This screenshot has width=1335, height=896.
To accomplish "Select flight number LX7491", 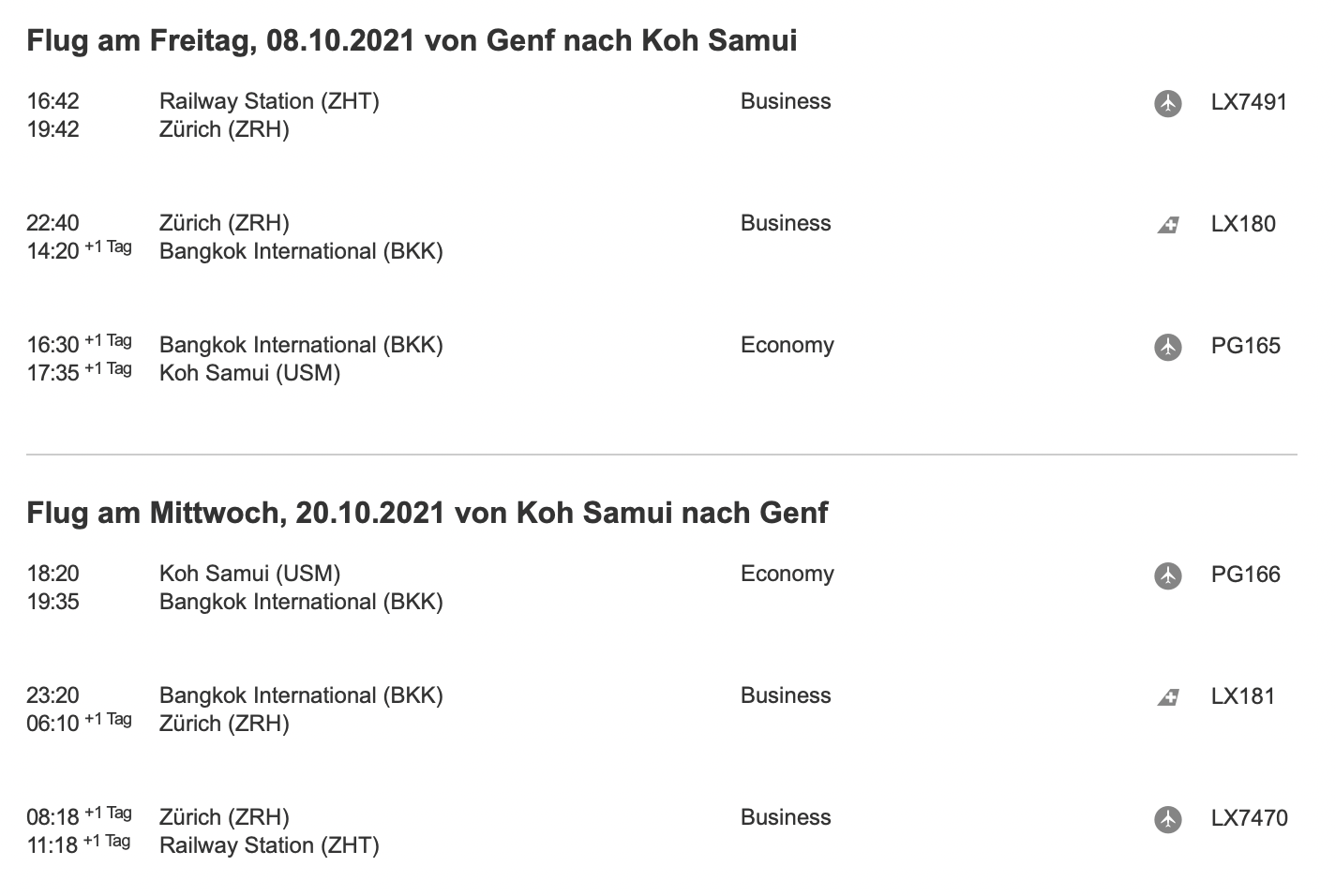I will (x=1249, y=102).
